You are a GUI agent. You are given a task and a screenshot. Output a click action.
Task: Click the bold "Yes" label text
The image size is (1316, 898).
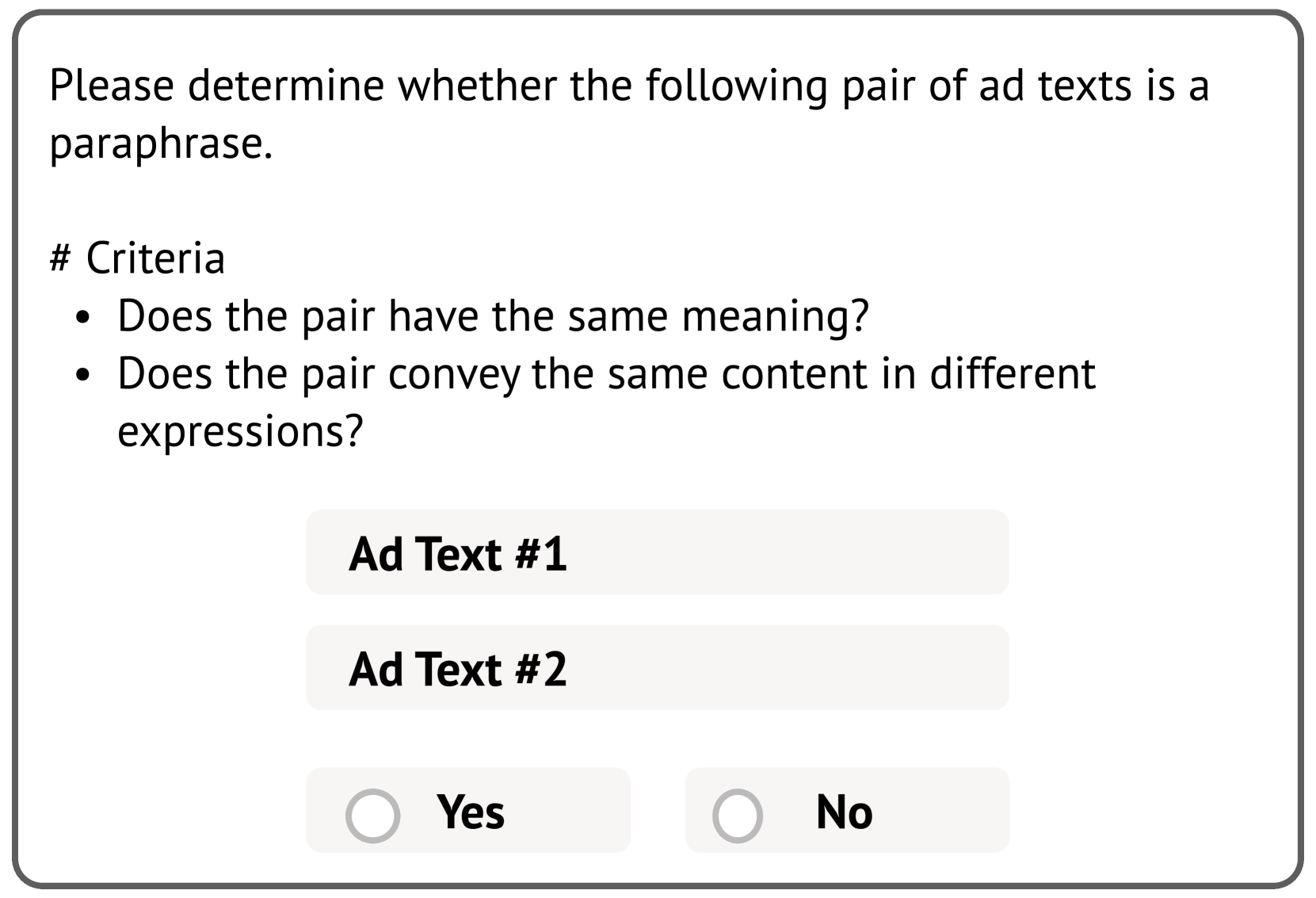(x=470, y=812)
